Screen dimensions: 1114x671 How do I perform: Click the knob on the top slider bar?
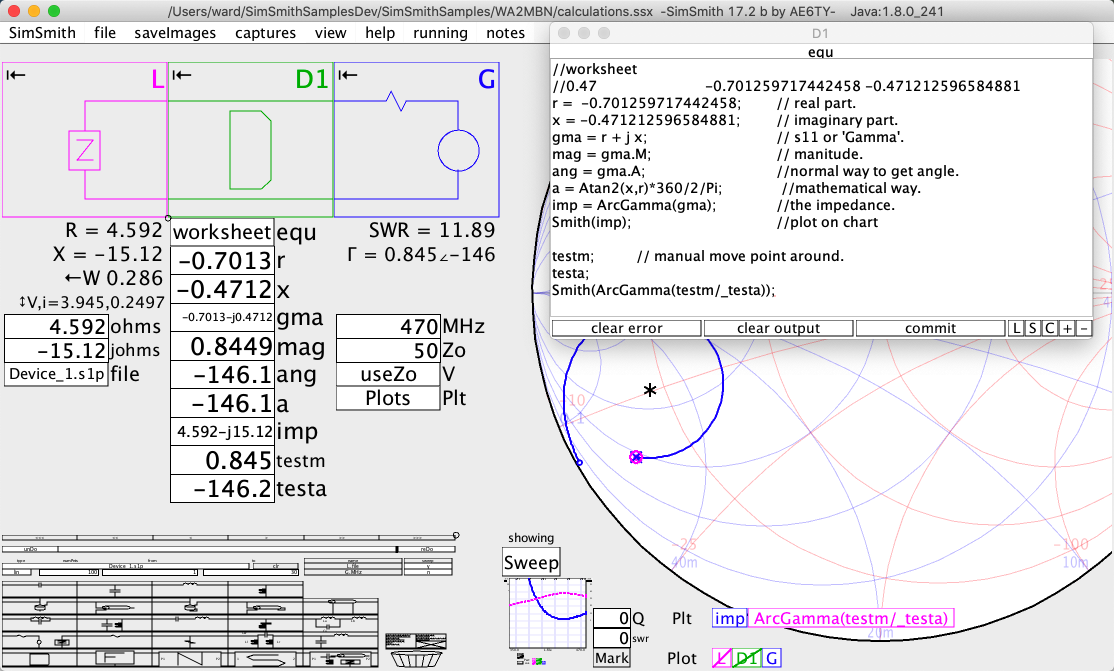[x=456, y=535]
